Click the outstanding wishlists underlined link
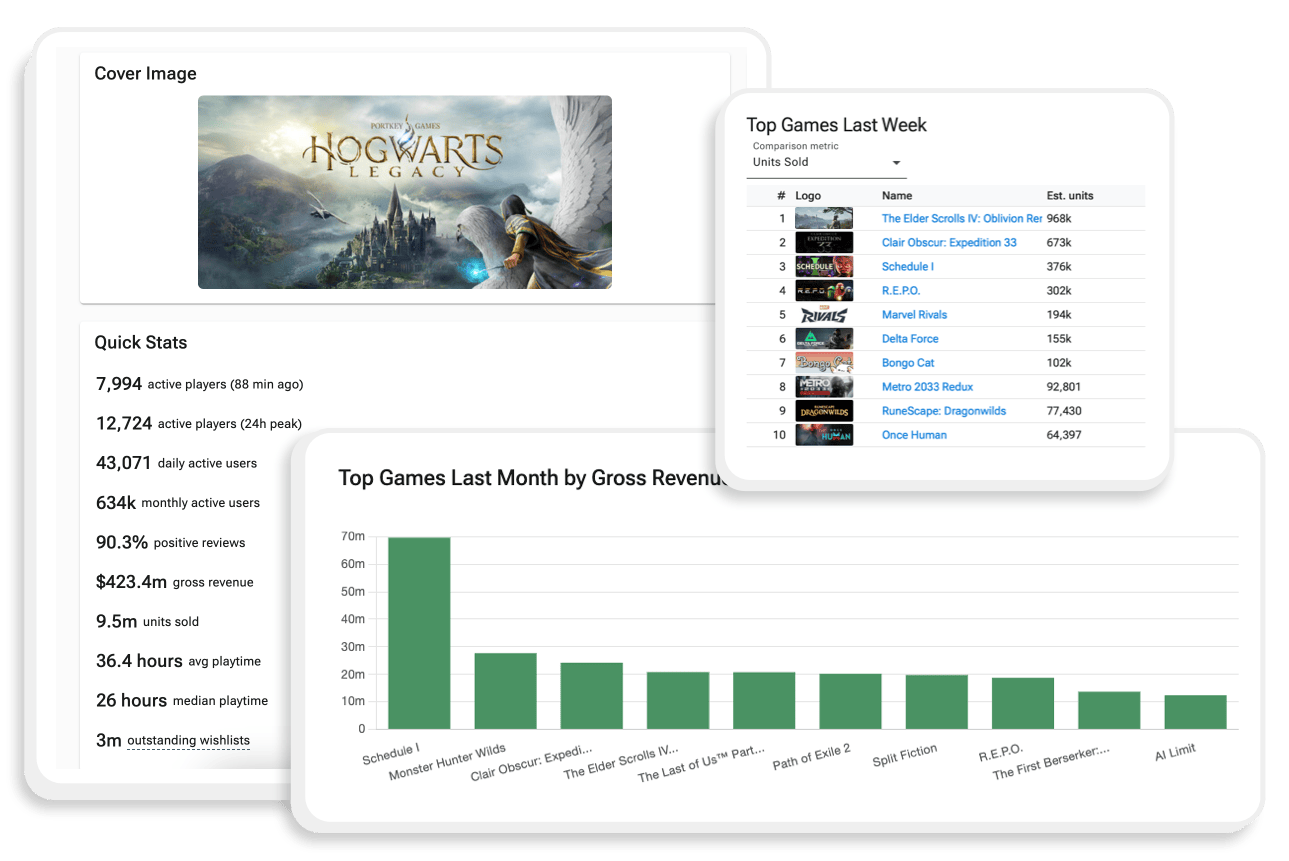 187,740
